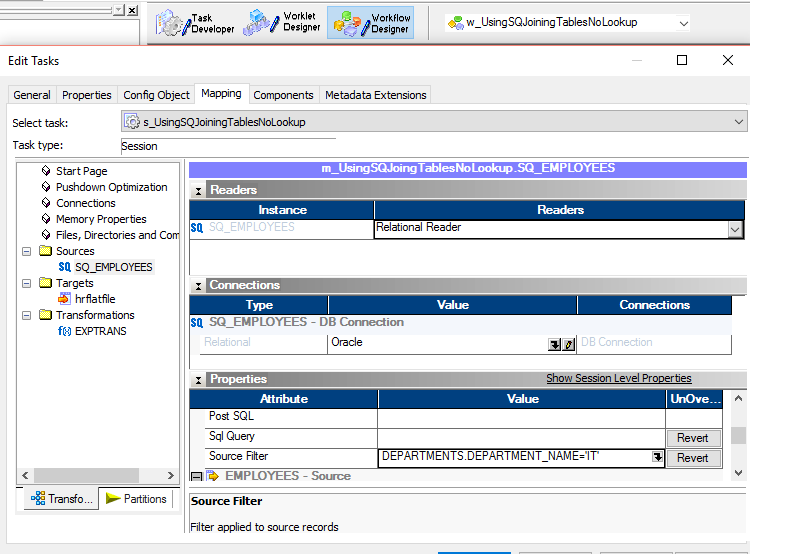The height and width of the screenshot is (554, 811).
Task: Select the EXPTRANS transformation in tree
Action: coord(100,331)
